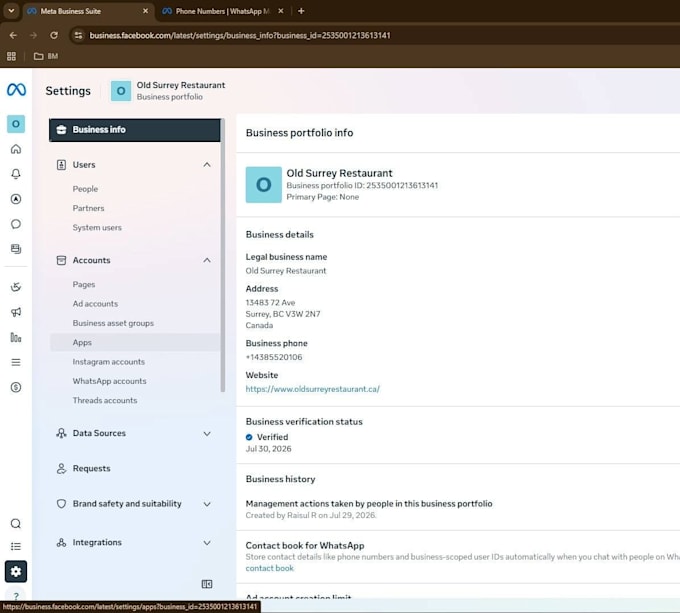Open the oldsurreyrestaurant.ca website link
680x613 pixels.
coord(312,389)
